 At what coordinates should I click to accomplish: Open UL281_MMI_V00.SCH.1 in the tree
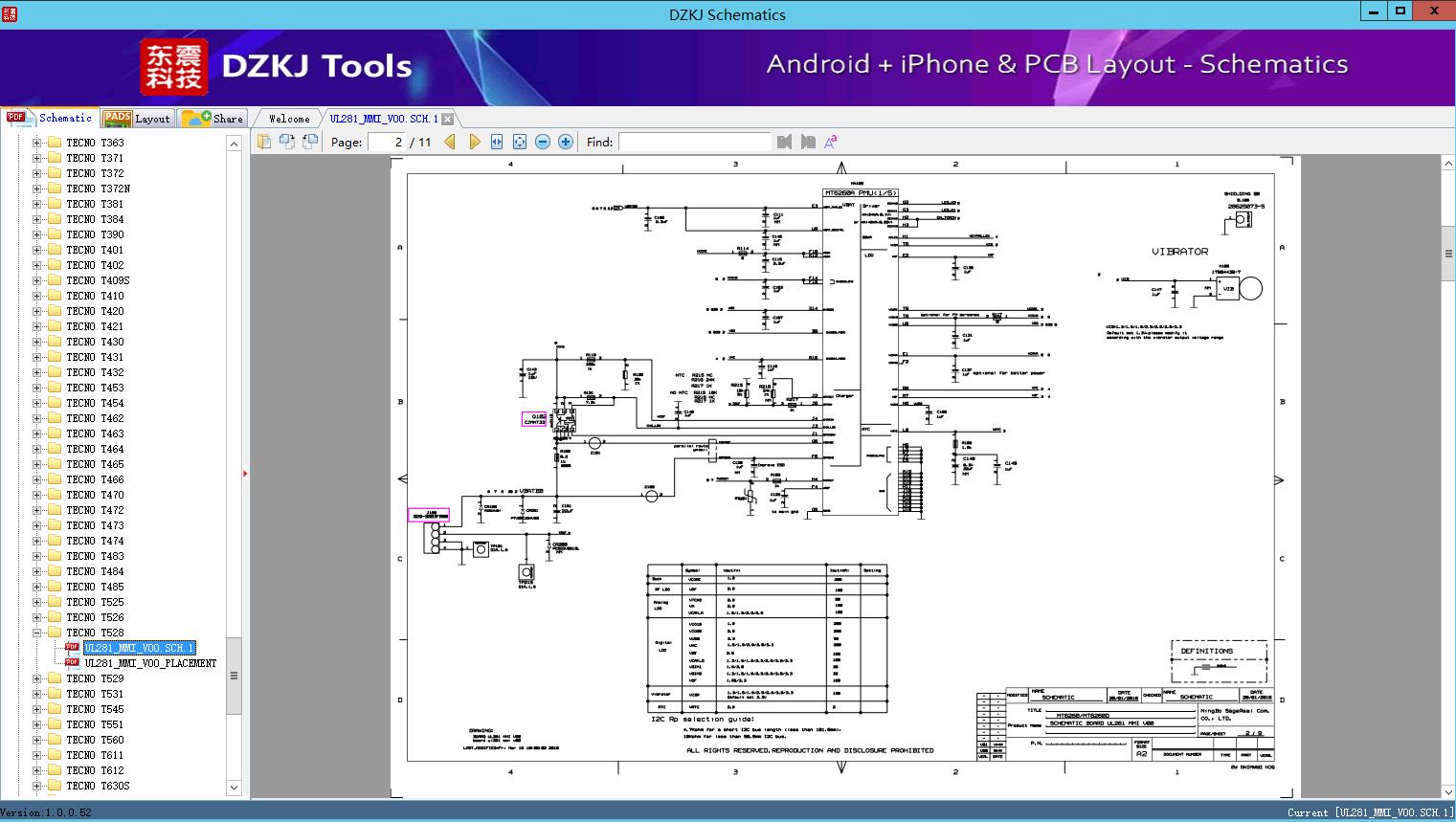click(139, 648)
